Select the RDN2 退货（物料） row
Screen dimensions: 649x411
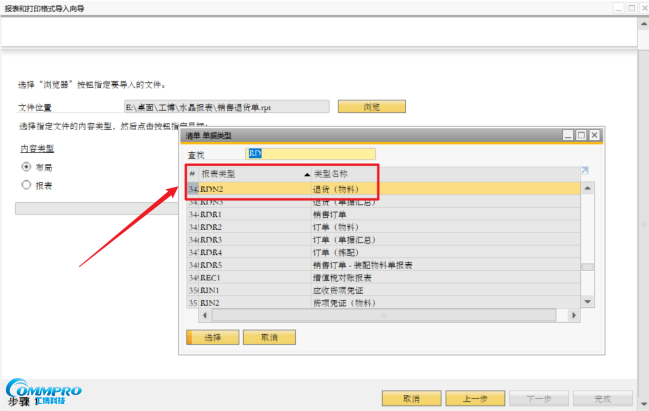point(380,187)
